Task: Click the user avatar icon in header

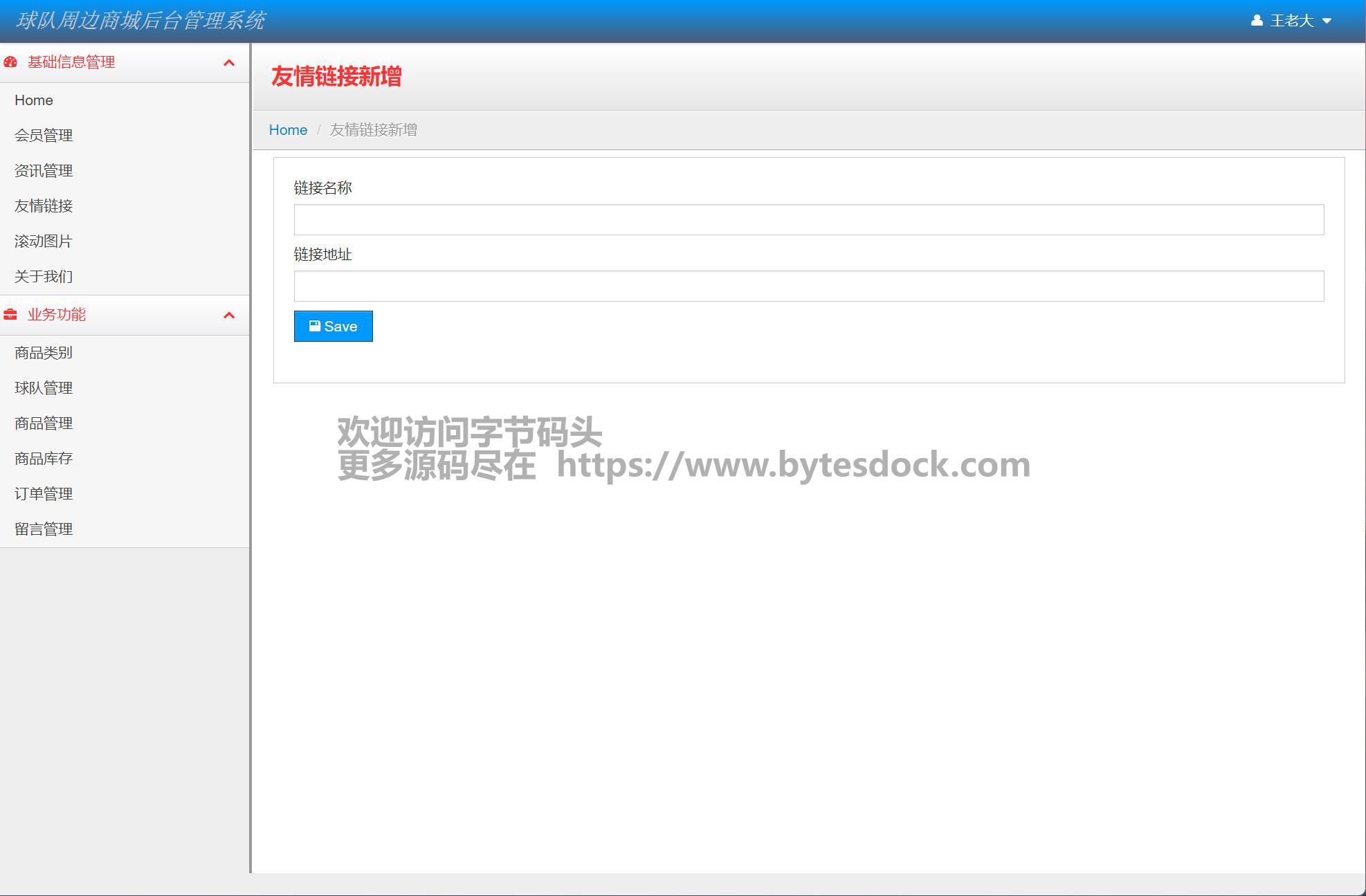Action: (x=1257, y=21)
